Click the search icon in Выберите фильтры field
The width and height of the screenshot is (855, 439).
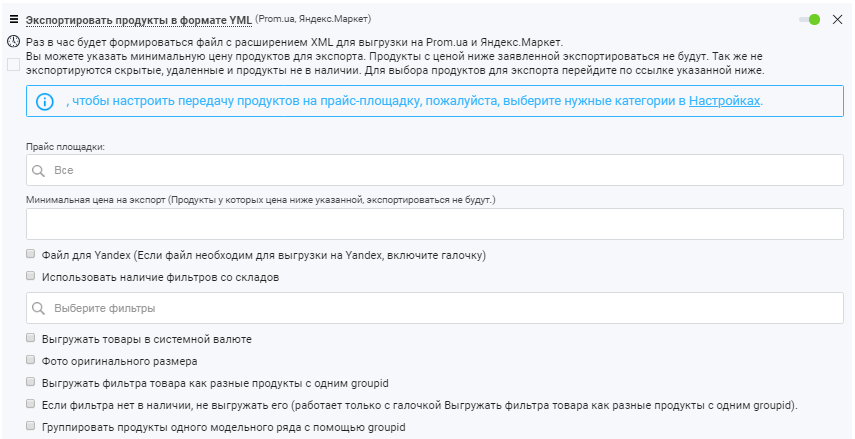(x=38, y=309)
